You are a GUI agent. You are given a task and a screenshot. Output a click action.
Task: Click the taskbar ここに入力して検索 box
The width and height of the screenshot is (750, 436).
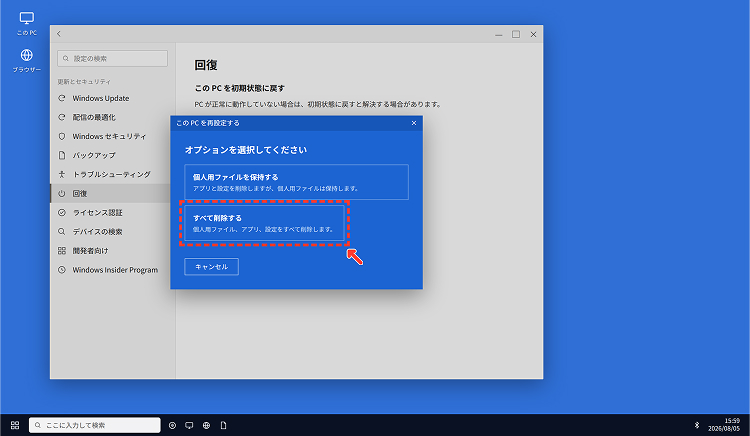(x=95, y=425)
